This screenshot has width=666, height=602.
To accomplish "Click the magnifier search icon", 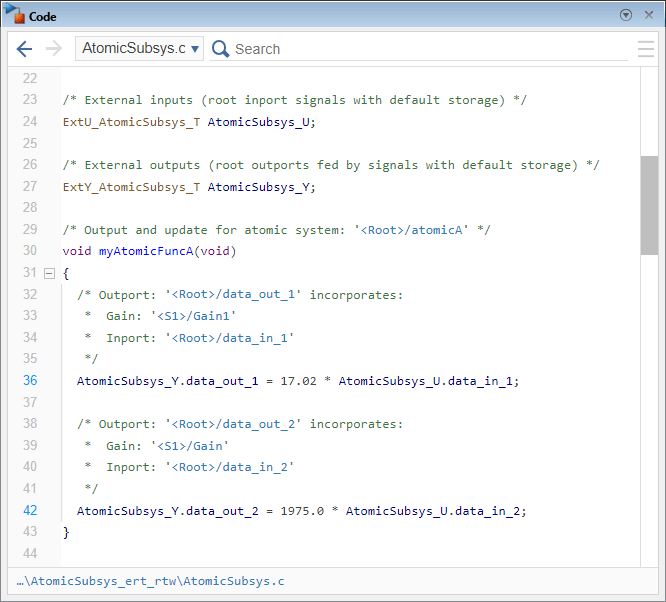I will pyautogui.click(x=220, y=49).
